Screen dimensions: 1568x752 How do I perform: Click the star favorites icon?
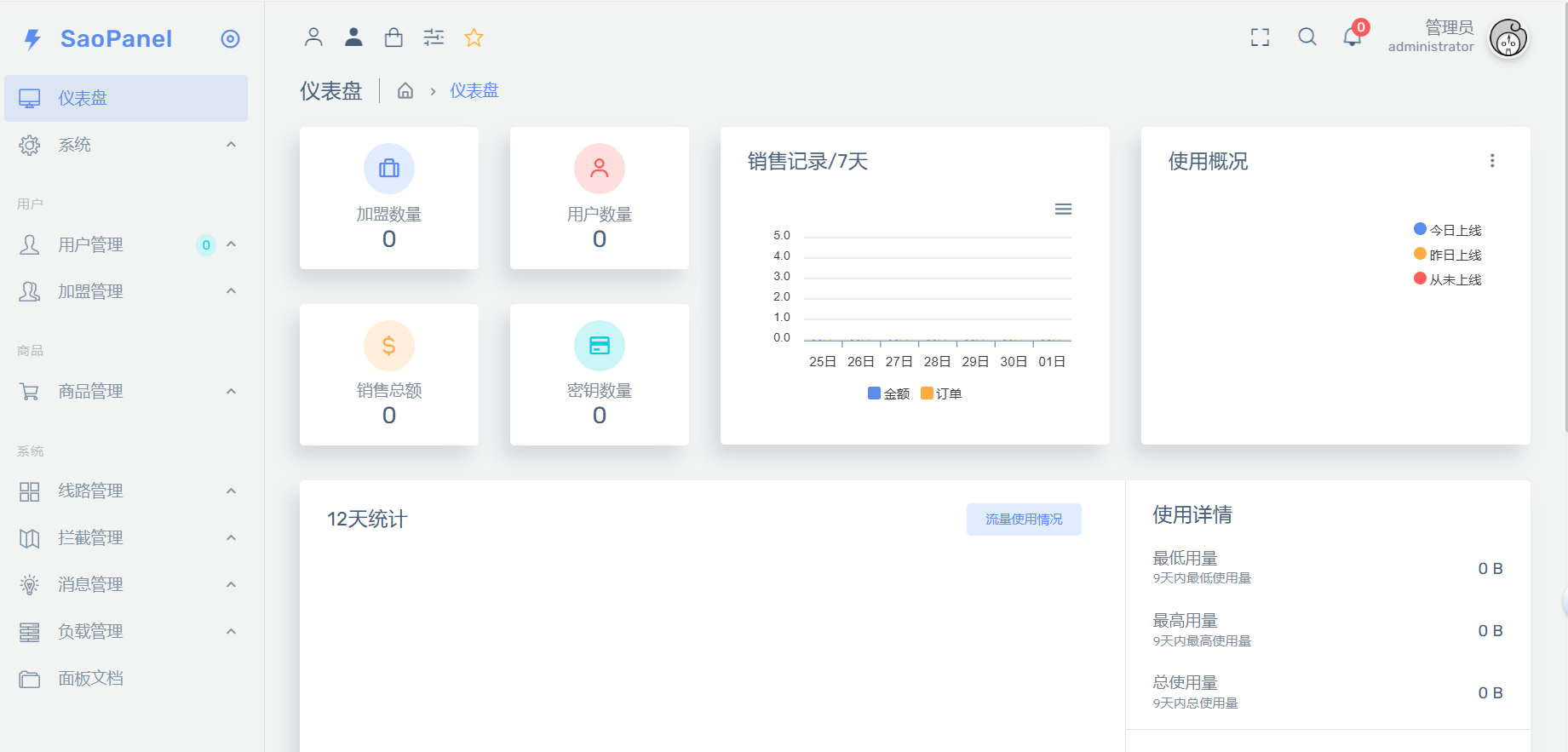474,37
